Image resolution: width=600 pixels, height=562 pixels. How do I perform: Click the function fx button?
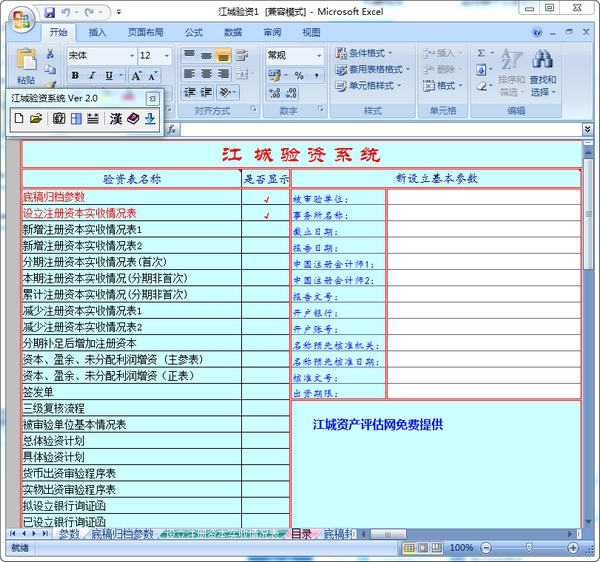(x=172, y=129)
